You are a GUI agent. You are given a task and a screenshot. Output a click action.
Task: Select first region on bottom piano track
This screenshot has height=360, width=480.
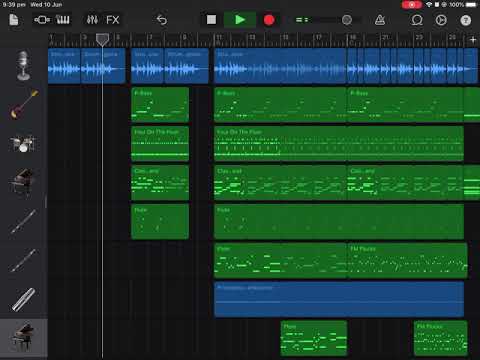pyautogui.click(x=314, y=338)
